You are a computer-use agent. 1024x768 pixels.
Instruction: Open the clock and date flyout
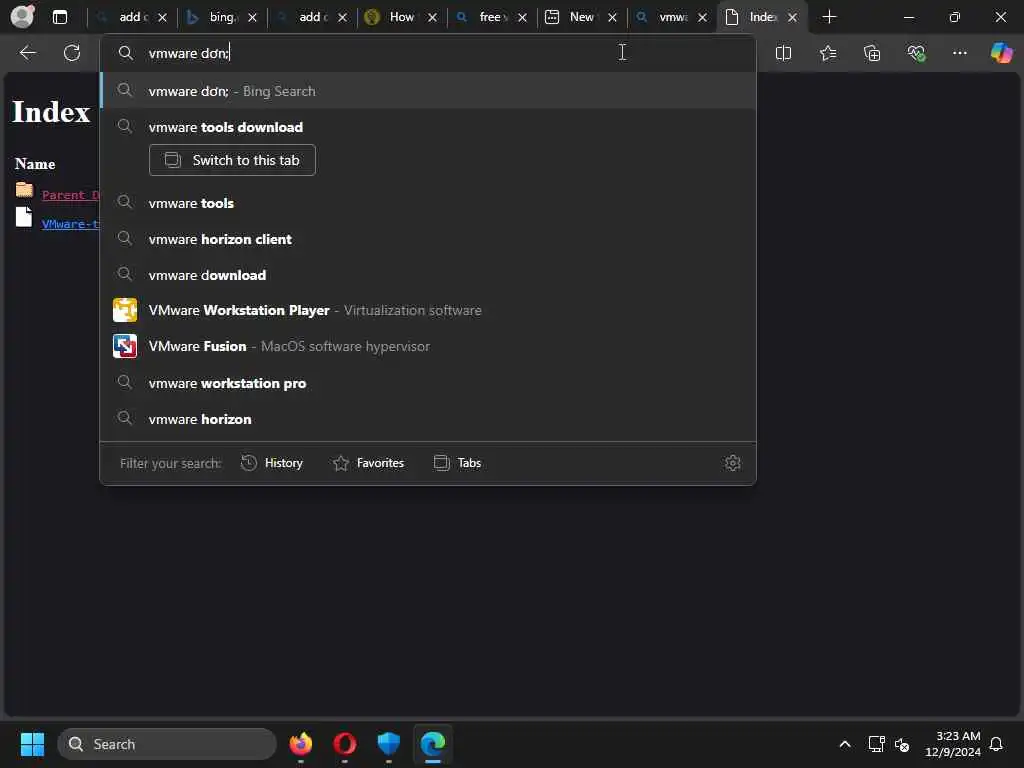(953, 744)
